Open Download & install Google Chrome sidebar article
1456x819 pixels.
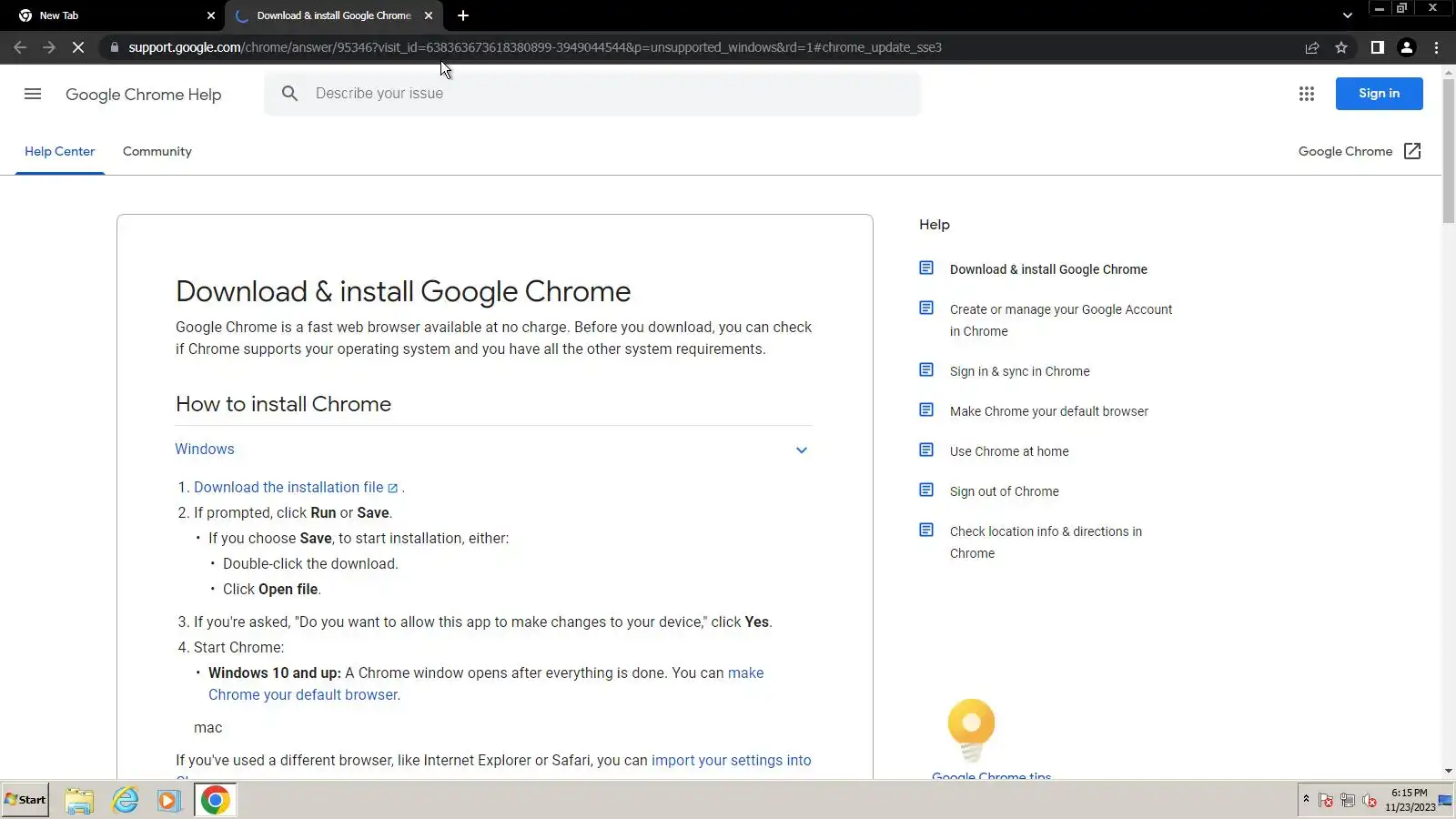coord(1048,269)
